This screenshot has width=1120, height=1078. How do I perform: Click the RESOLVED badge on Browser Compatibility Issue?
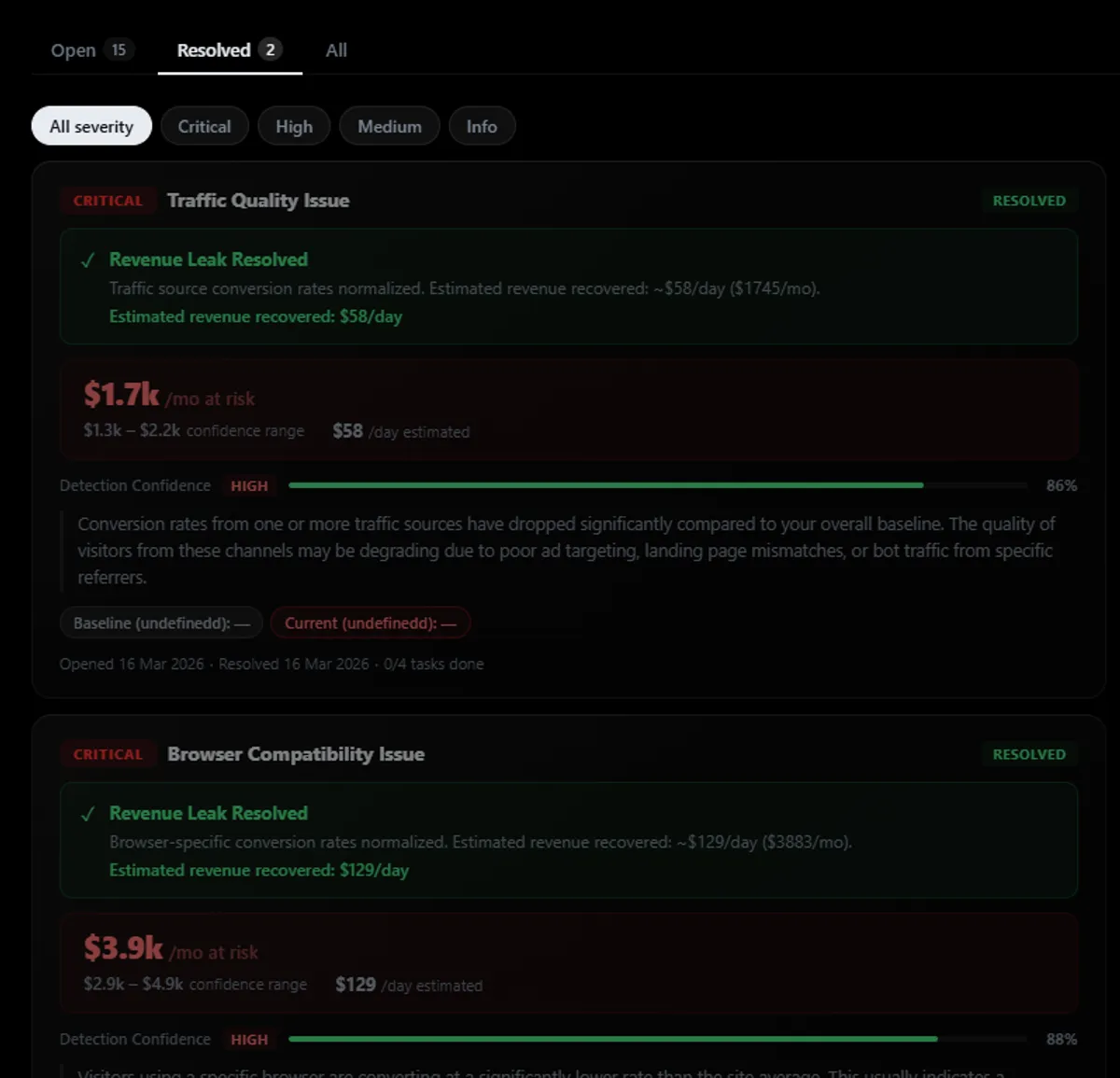coord(1029,754)
